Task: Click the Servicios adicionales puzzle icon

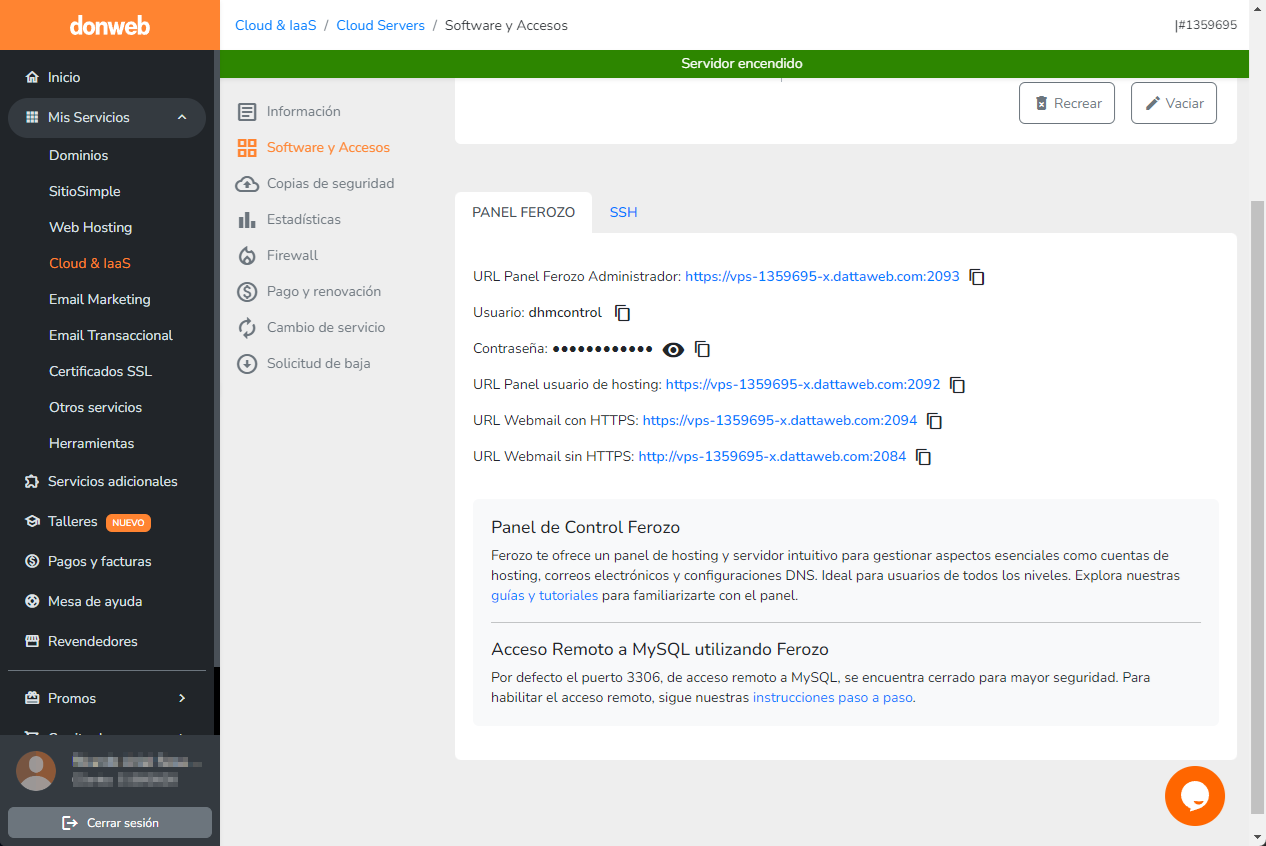Action: click(x=32, y=481)
